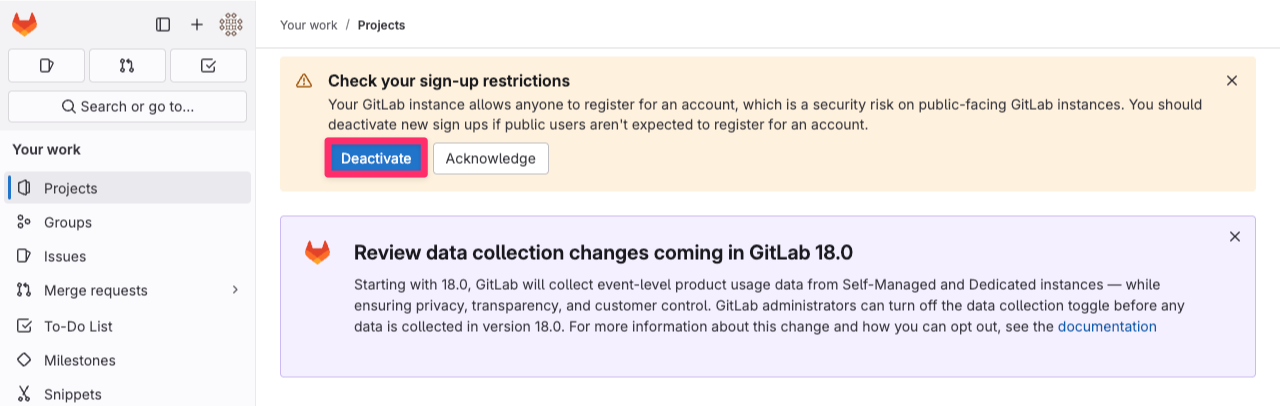The height and width of the screenshot is (406, 1280).
Task: Expand the Merge requests chevron
Action: click(235, 290)
